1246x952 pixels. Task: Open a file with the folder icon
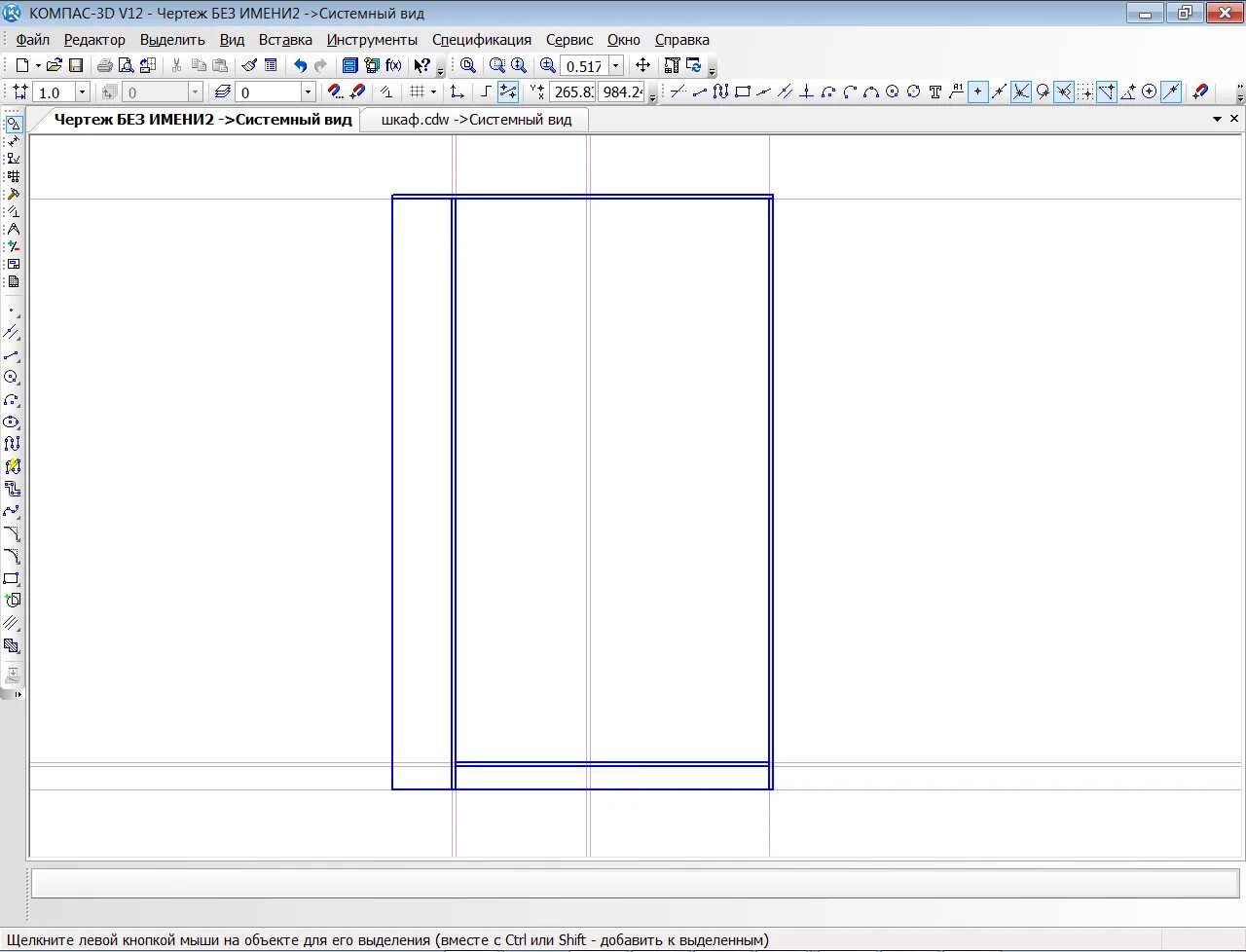(x=55, y=65)
